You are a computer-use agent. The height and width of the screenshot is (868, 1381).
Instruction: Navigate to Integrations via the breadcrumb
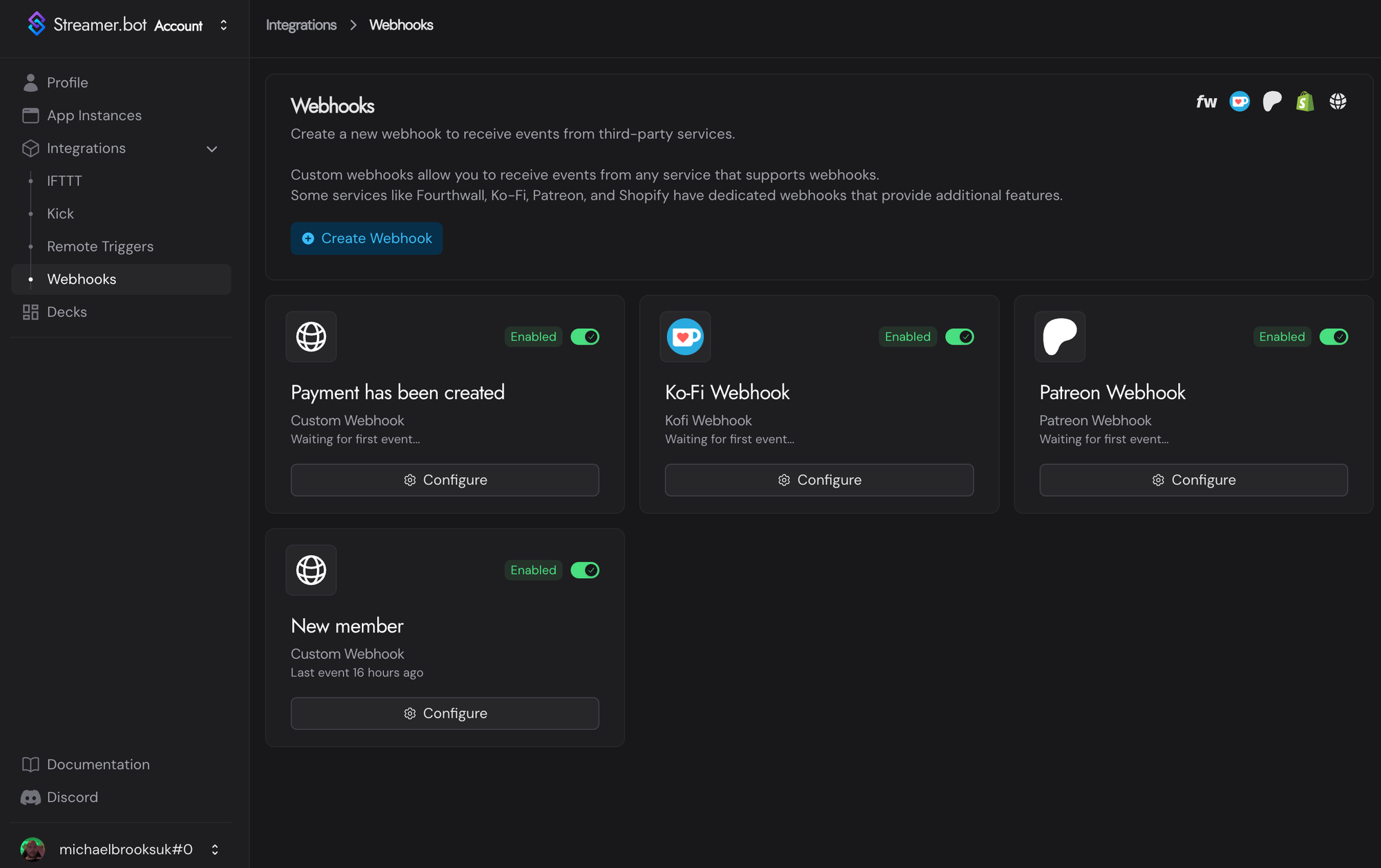(x=300, y=25)
